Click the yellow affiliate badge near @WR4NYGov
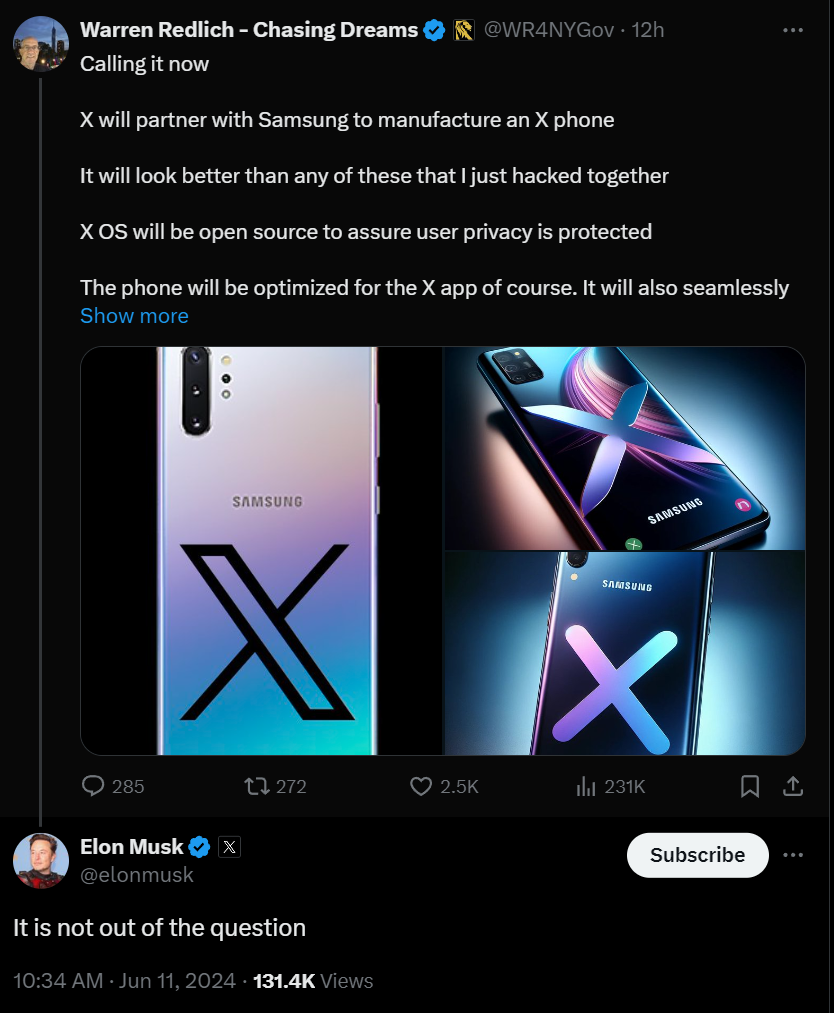Viewport: 834px width, 1013px height. click(464, 30)
